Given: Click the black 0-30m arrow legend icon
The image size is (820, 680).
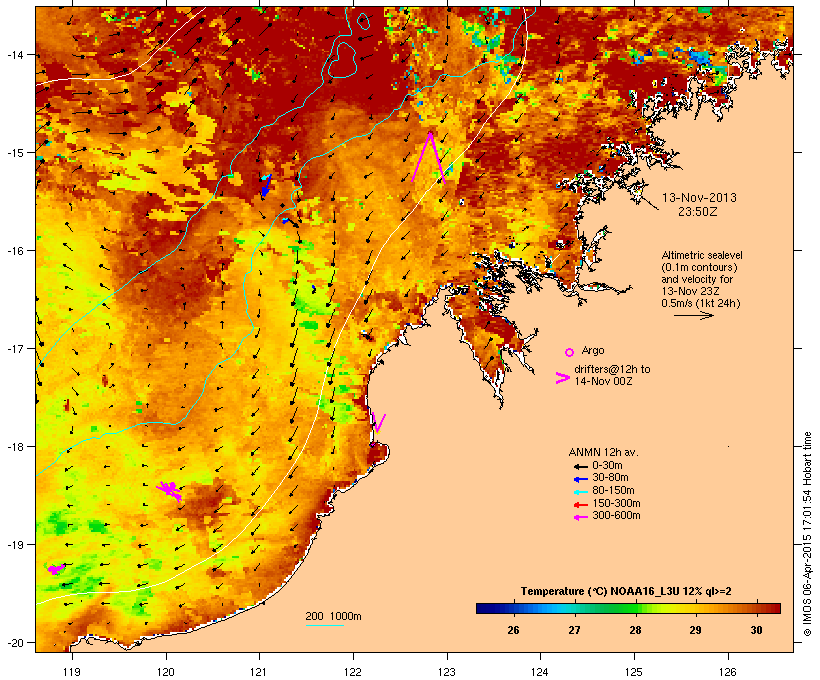Looking at the screenshot, I should [580, 466].
